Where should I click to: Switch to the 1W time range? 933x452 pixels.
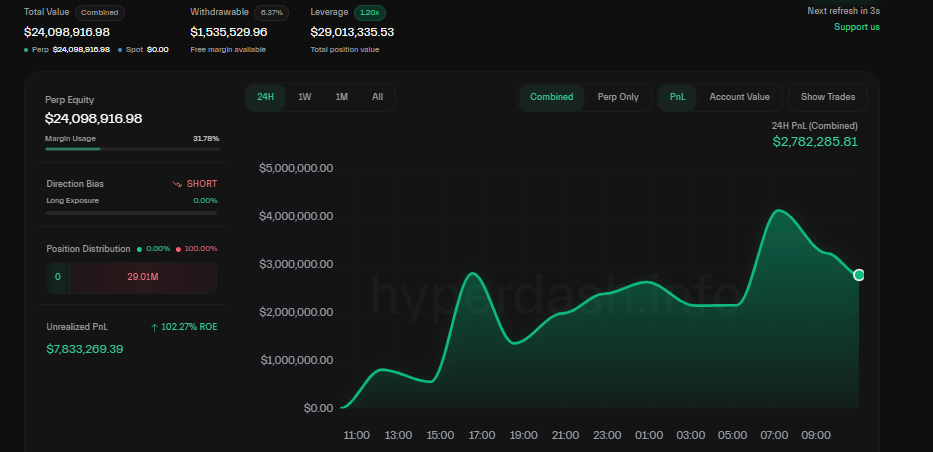(305, 97)
